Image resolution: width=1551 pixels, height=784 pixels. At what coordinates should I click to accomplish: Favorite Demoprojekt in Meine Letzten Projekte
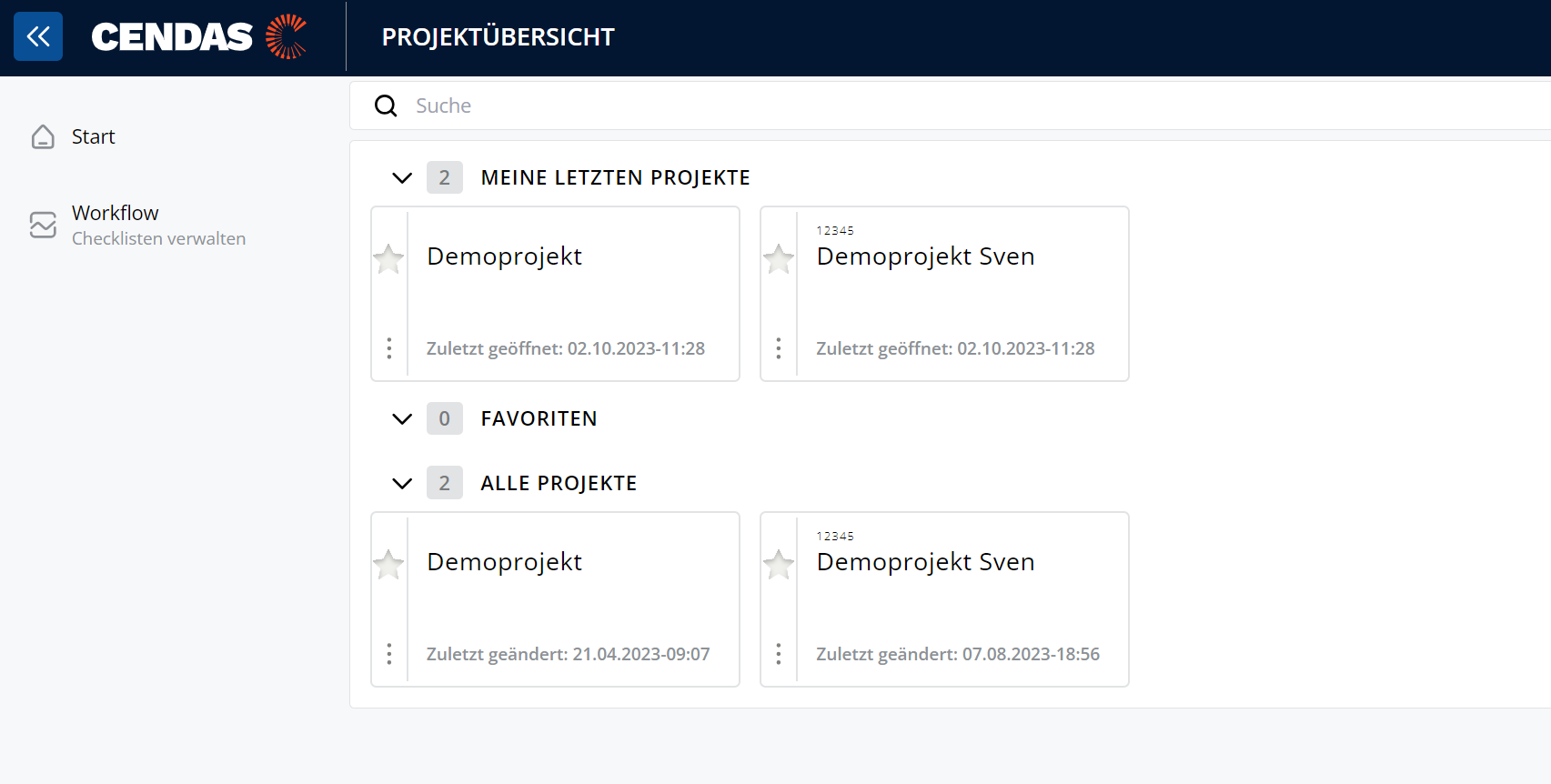point(388,259)
